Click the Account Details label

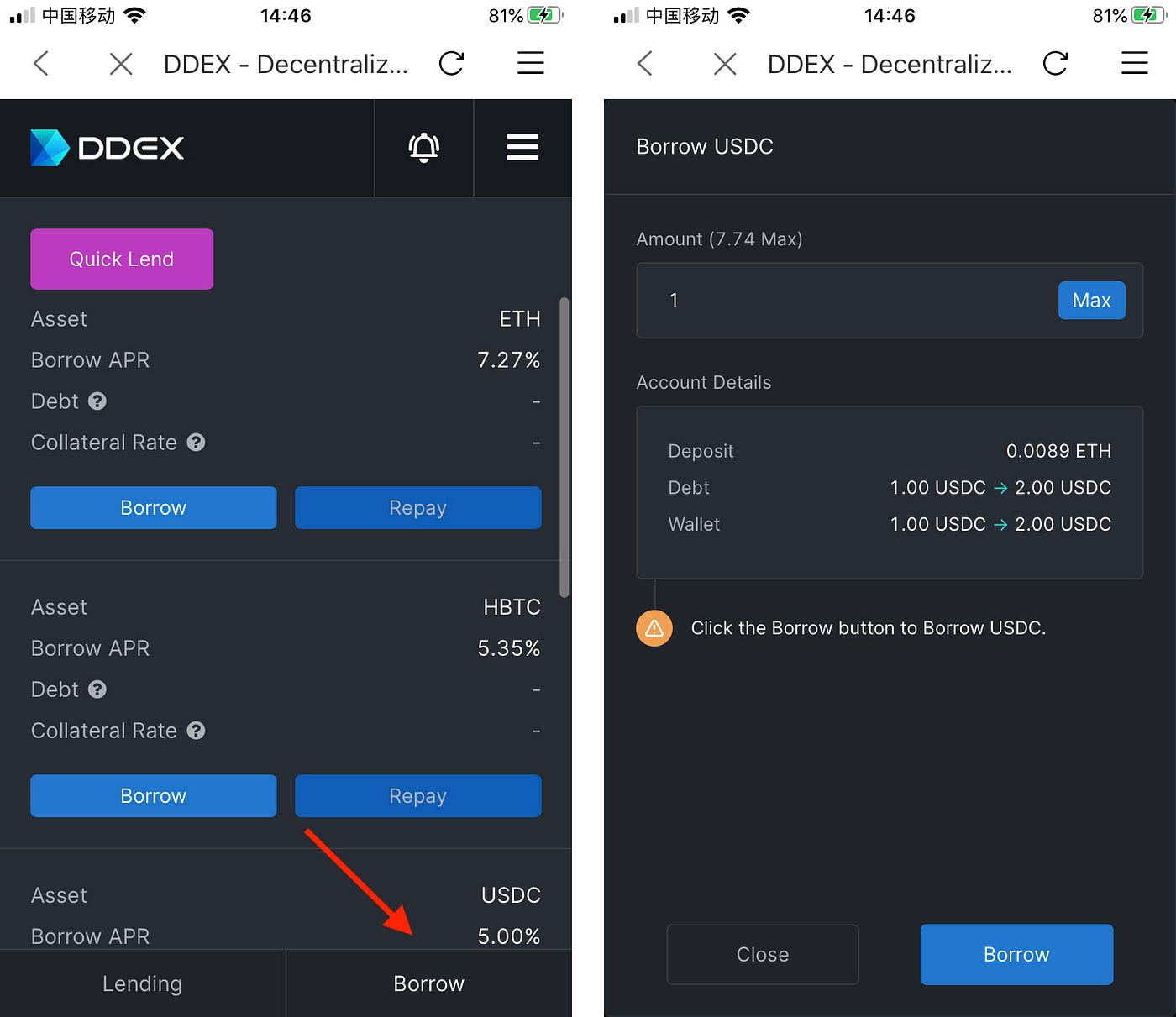coord(704,382)
